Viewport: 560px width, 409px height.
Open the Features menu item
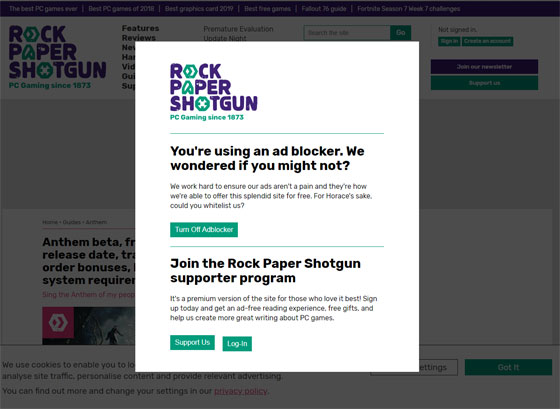point(140,28)
